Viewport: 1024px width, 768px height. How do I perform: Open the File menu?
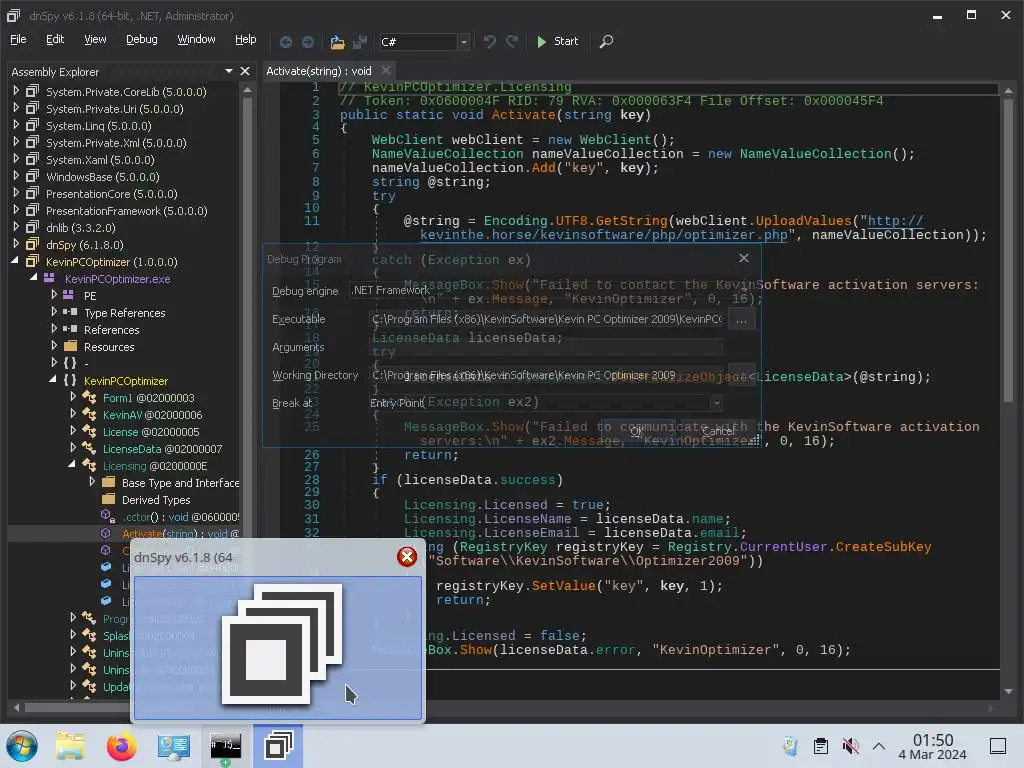[18, 39]
